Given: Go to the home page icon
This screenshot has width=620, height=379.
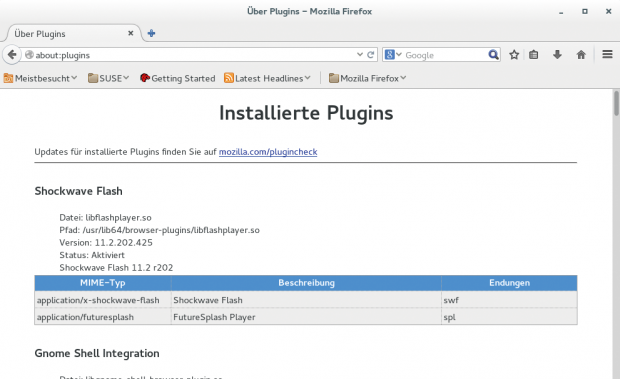Looking at the screenshot, I should [581, 55].
